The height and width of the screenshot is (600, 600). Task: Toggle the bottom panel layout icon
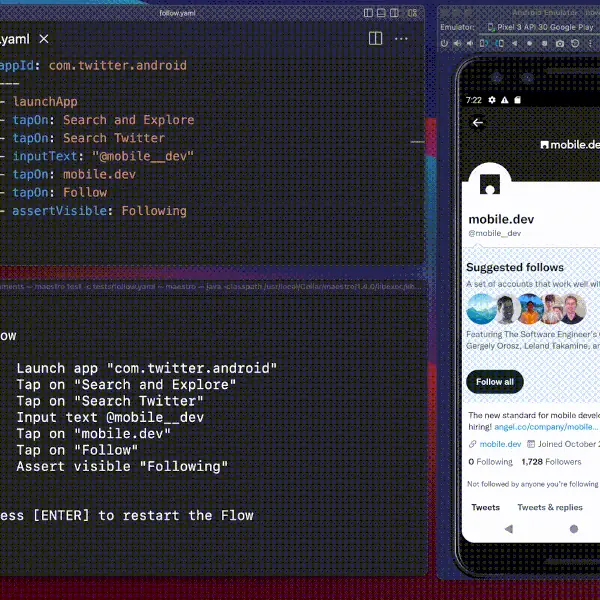[383, 13]
